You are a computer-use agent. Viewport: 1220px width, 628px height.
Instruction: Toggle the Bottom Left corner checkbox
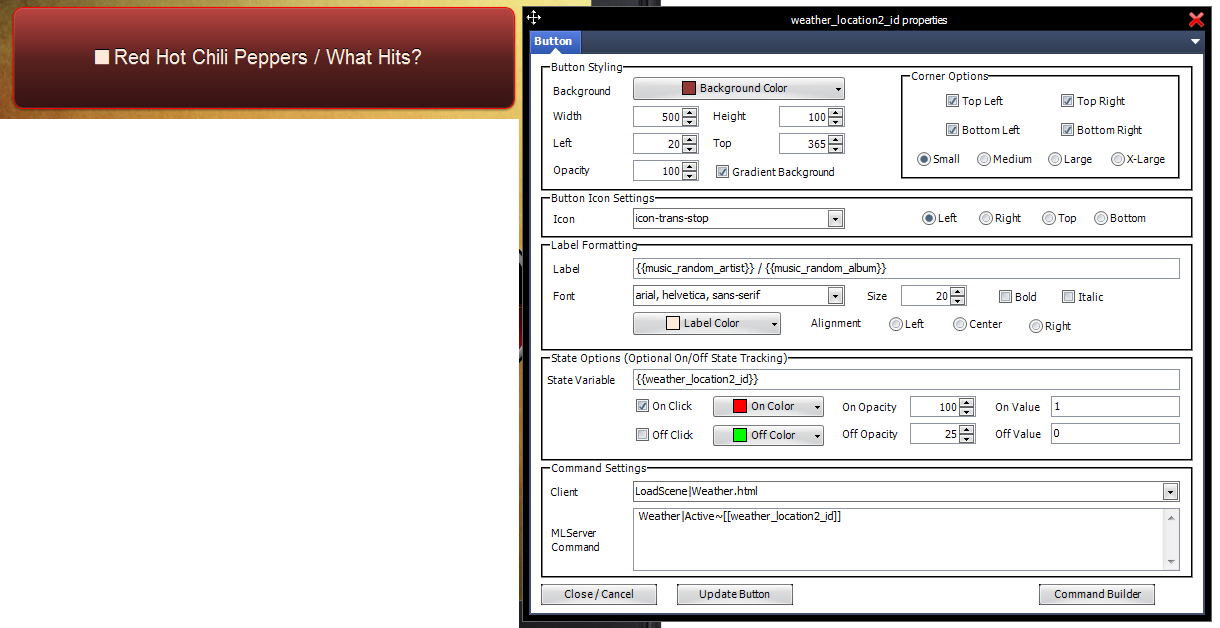tap(952, 130)
